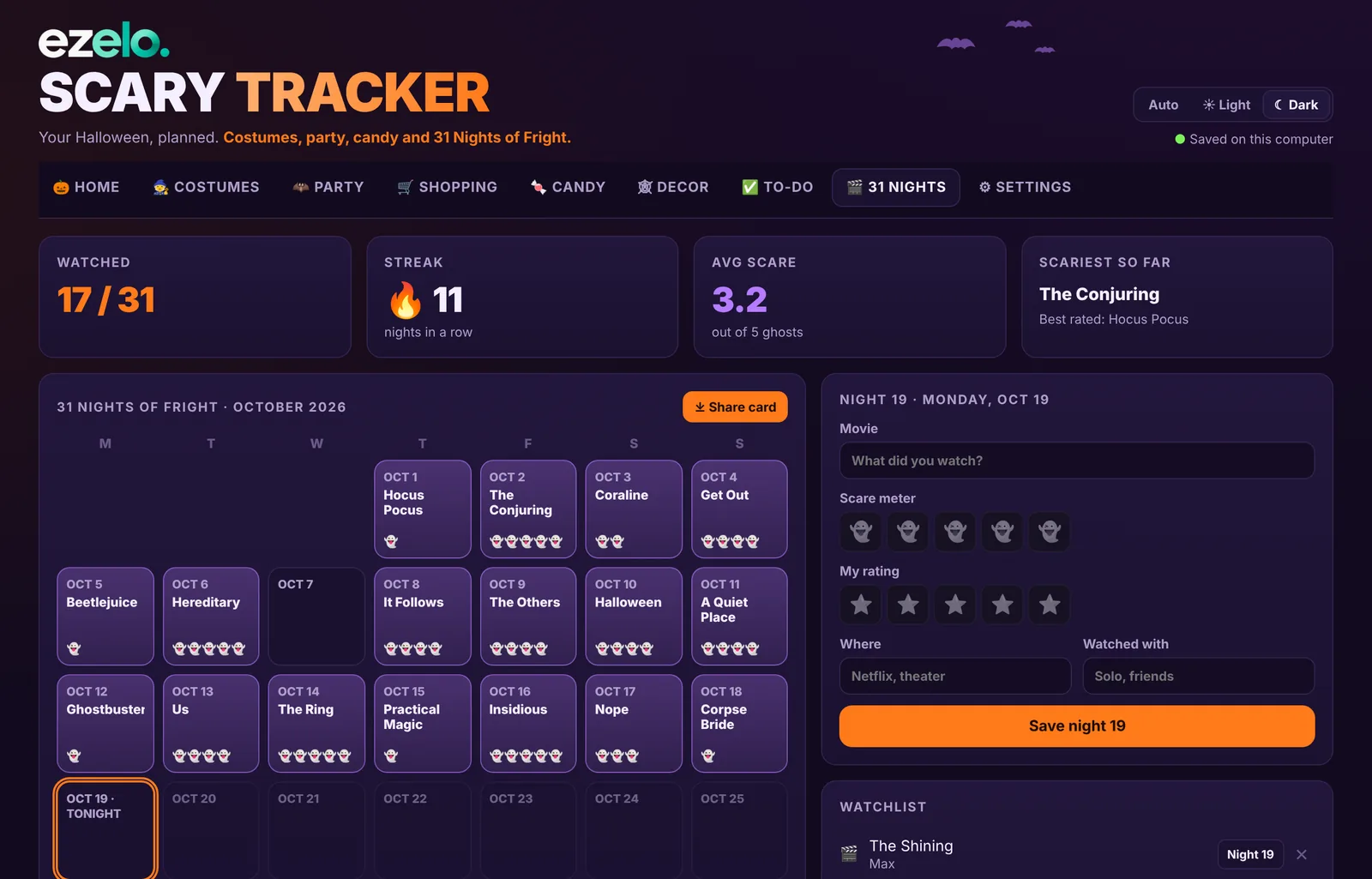Set My rating to four stars
1372x879 pixels.
[x=1002, y=605]
